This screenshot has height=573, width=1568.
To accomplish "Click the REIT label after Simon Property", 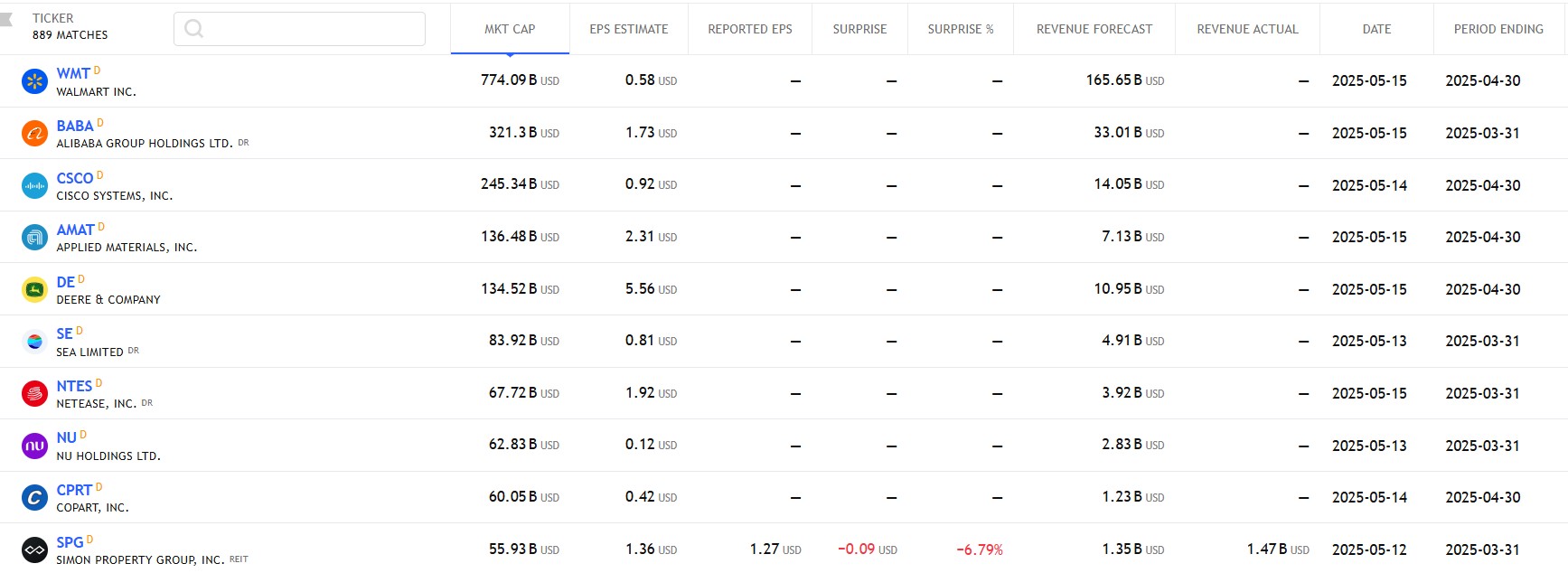I will coord(239,559).
